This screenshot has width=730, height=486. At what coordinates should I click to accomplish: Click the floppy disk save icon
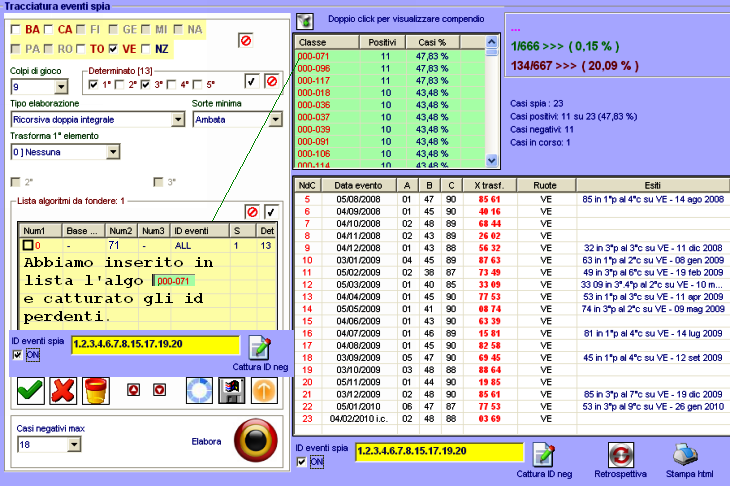(232, 390)
